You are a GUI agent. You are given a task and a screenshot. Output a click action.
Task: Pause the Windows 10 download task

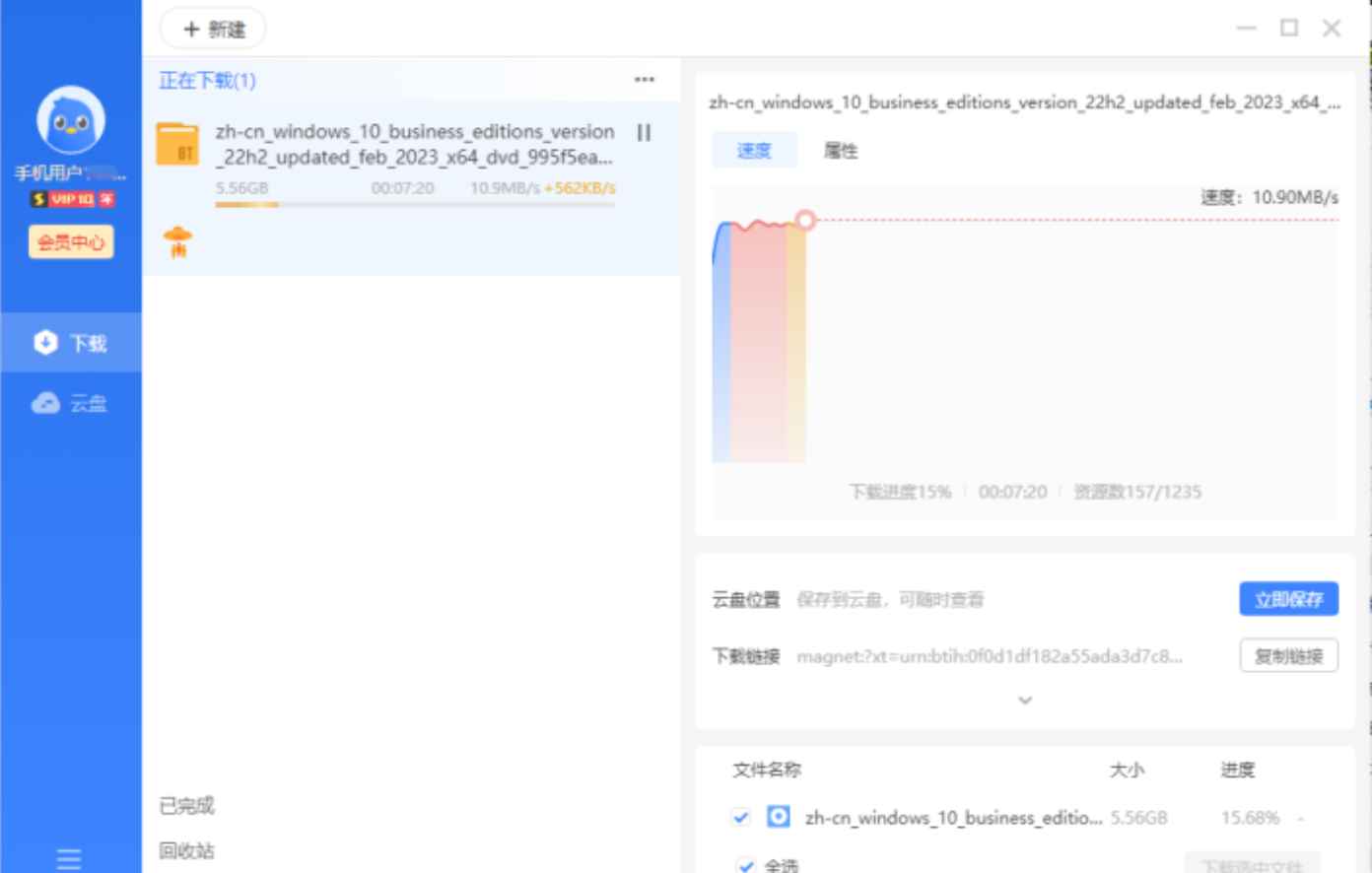[x=646, y=131]
